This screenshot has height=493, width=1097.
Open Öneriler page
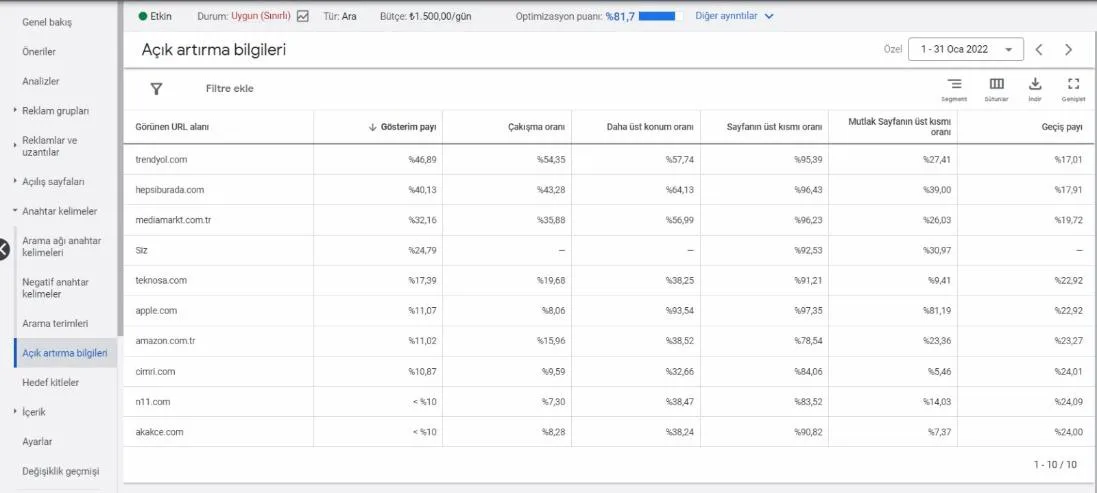tap(38, 52)
